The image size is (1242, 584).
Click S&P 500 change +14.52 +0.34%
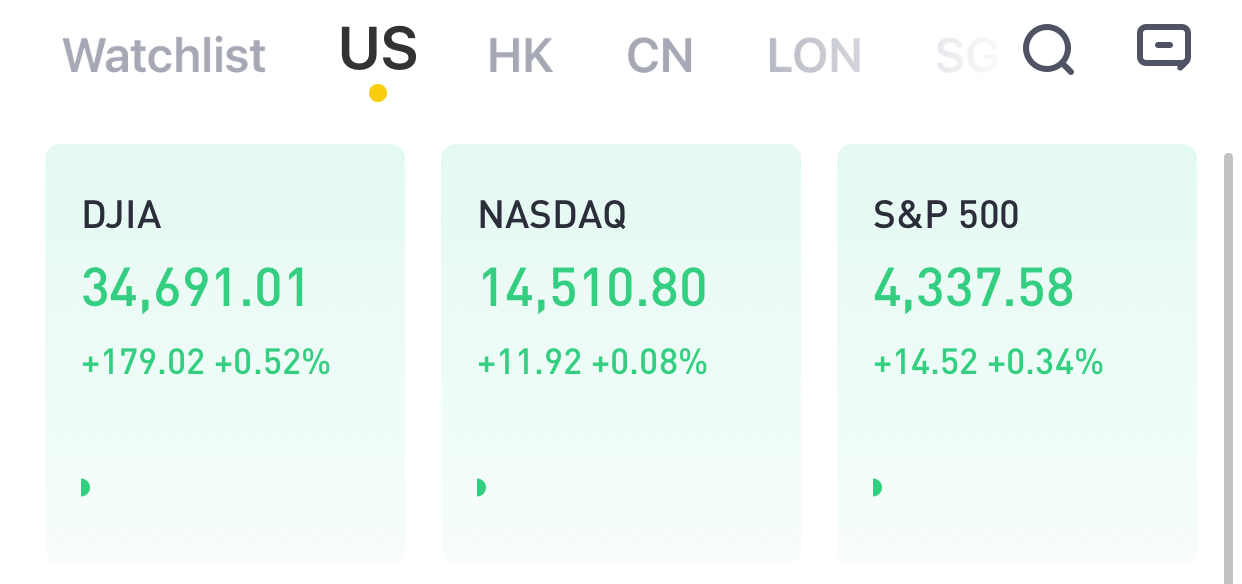(x=988, y=362)
